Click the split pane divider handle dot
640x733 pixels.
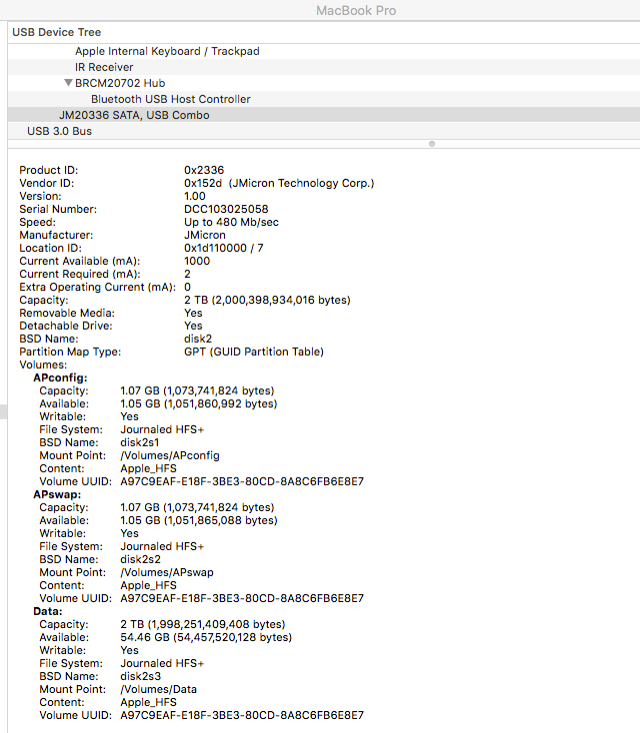[x=432, y=144]
